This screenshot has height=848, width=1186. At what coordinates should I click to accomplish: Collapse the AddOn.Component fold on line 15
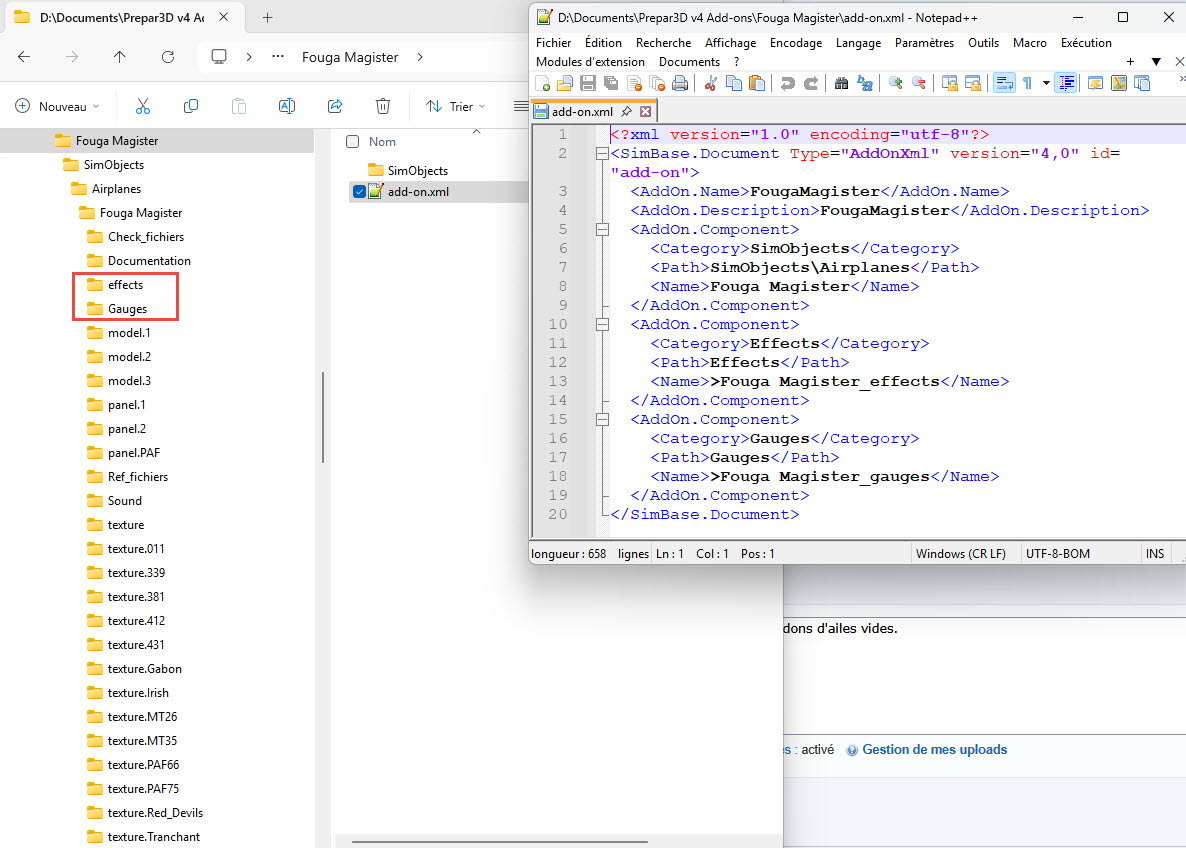click(x=602, y=419)
